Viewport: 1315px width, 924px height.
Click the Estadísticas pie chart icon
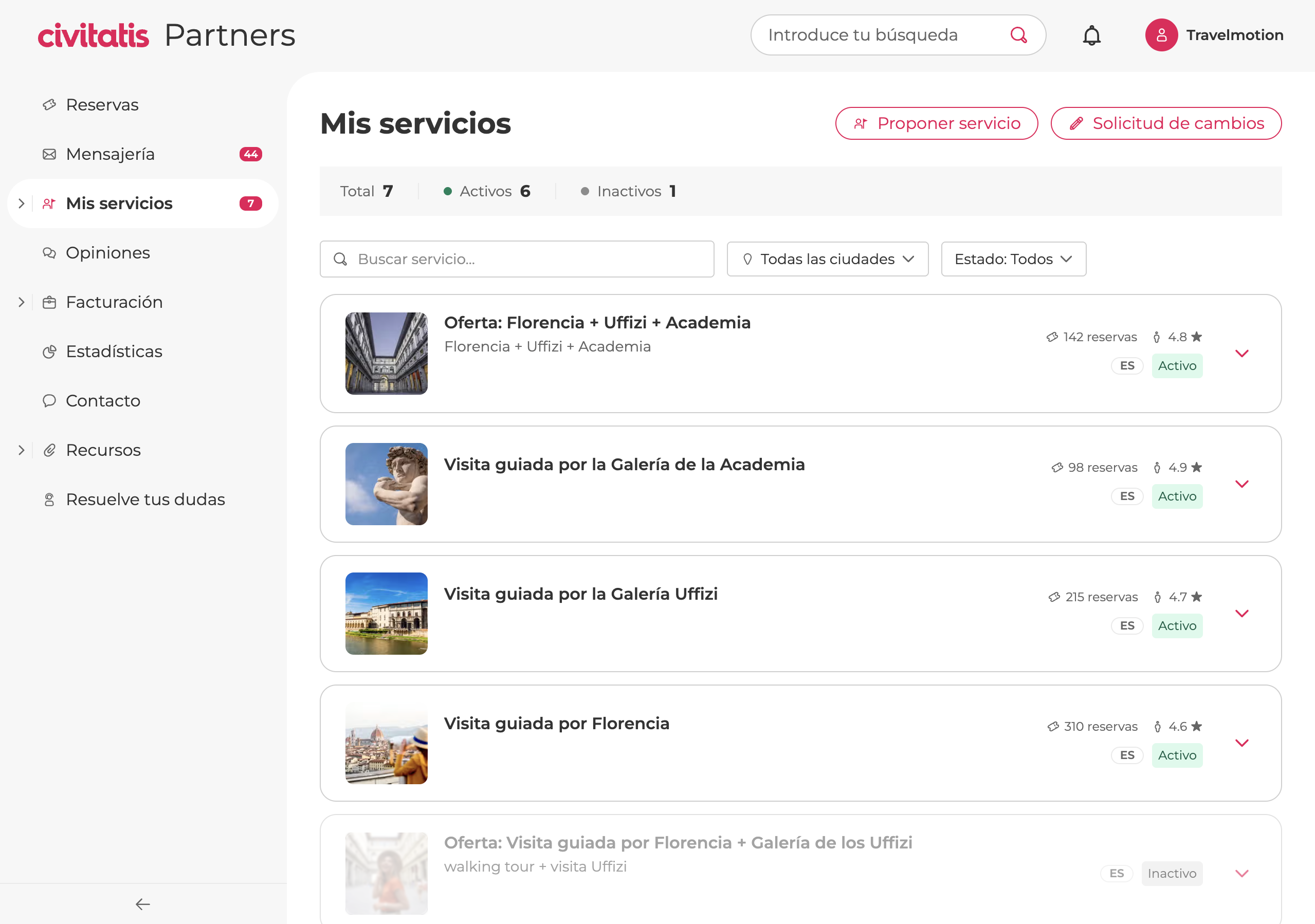[49, 352]
